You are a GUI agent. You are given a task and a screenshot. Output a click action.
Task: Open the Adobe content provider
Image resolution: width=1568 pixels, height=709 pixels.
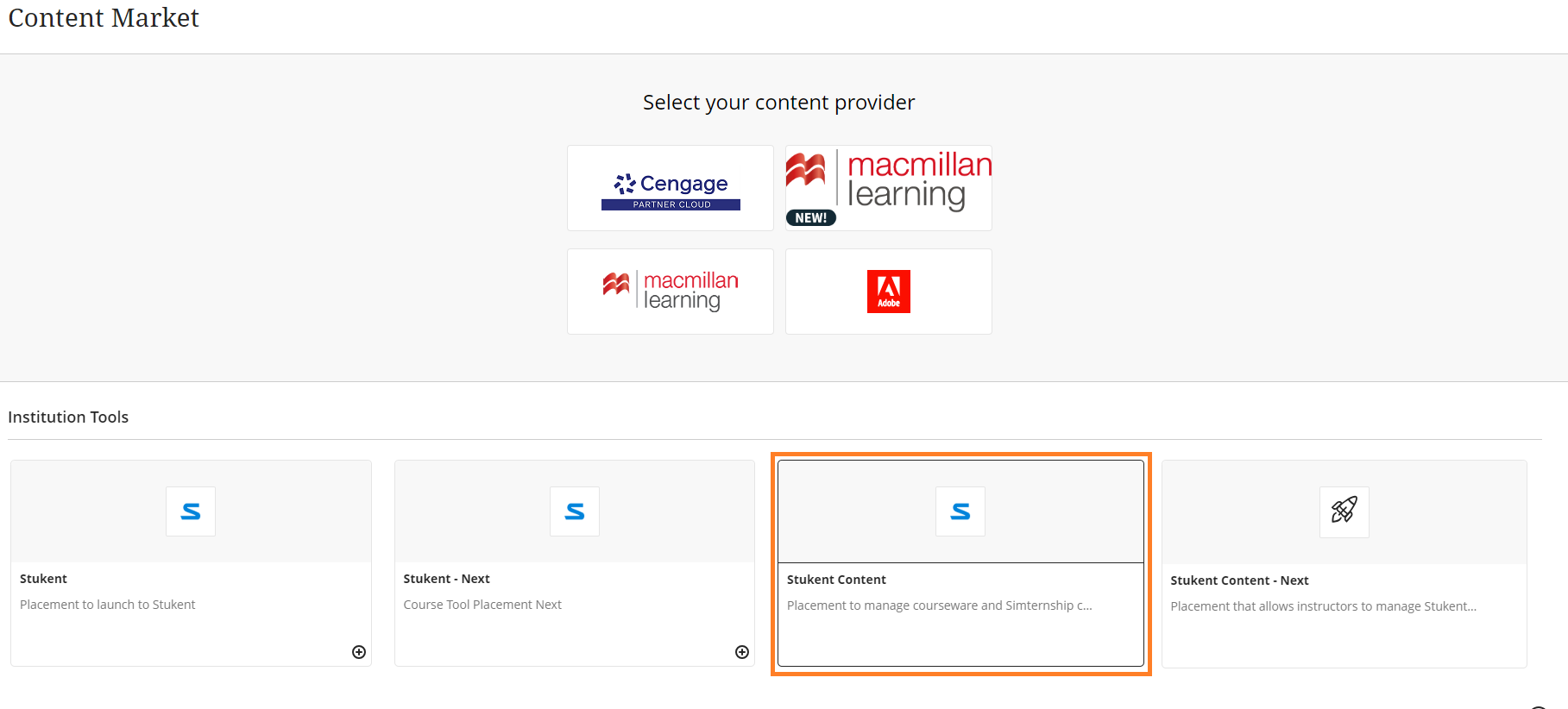pos(889,292)
